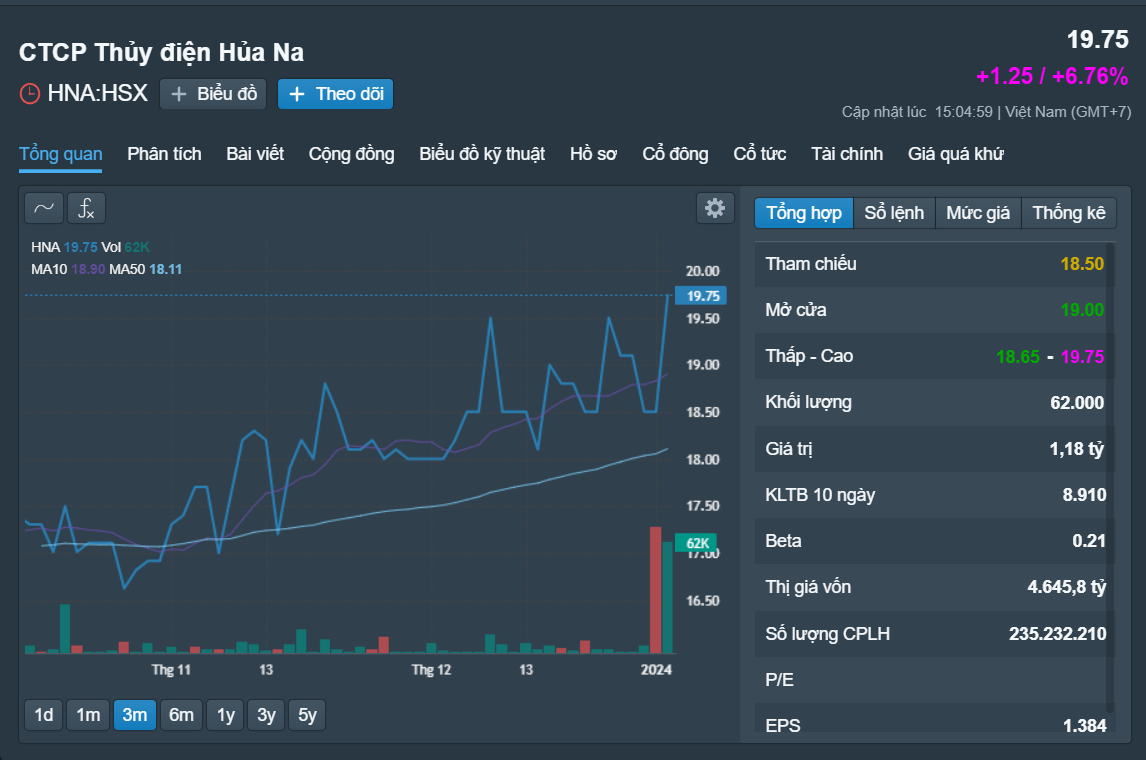Viewport: 1146px width, 760px height.
Task: Click the Beta value 0.21
Action: pyautogui.click(x=1089, y=541)
